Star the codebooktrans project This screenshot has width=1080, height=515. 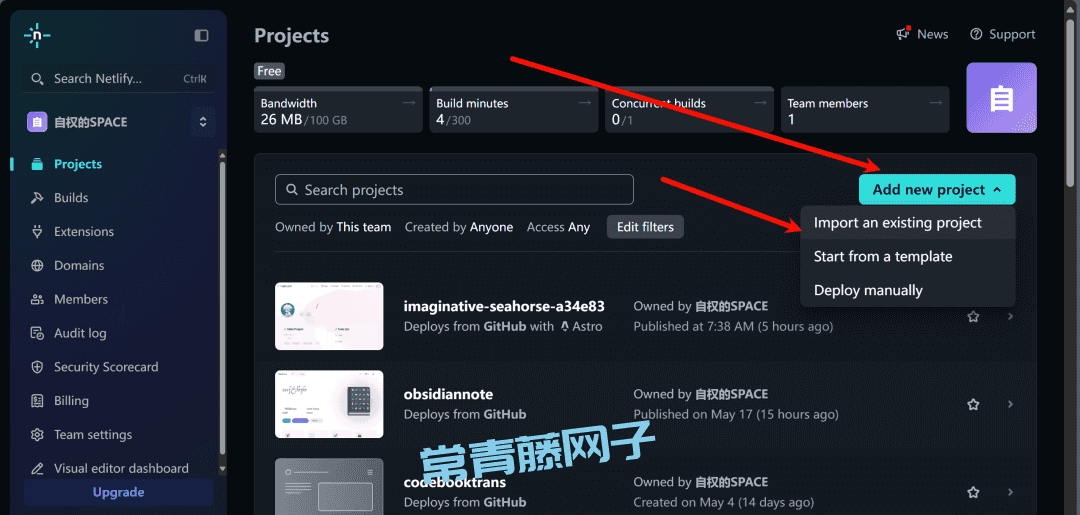[973, 492]
